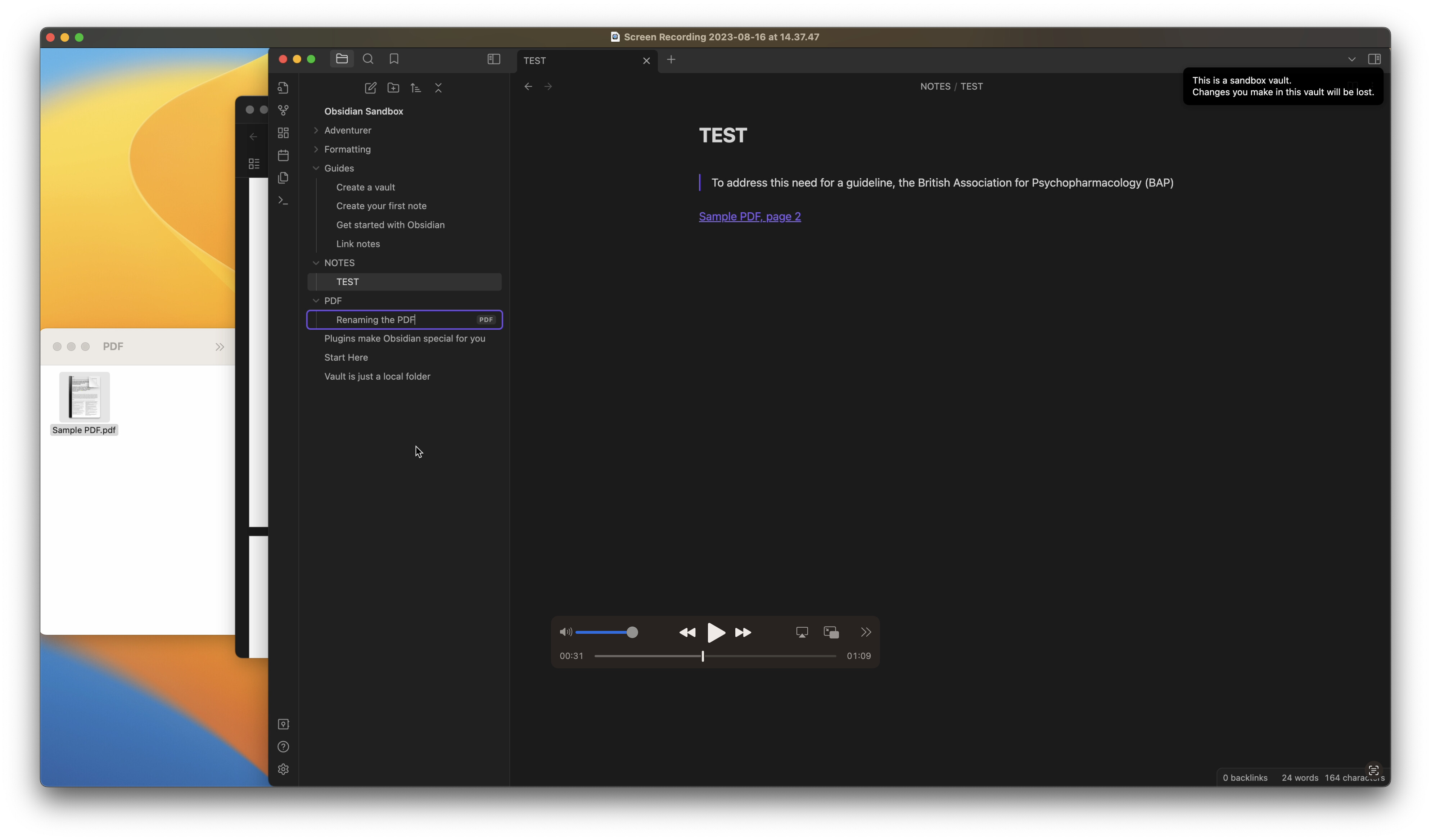This screenshot has height=840, width=1431.
Task: Enable picture in picture mode
Action: point(831,632)
